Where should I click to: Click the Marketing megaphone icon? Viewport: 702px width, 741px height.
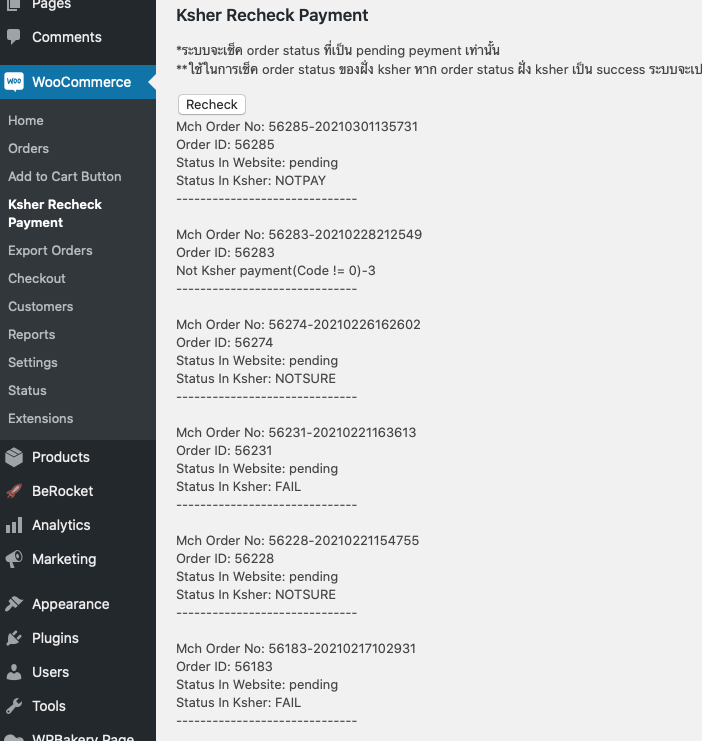click(x=14, y=559)
